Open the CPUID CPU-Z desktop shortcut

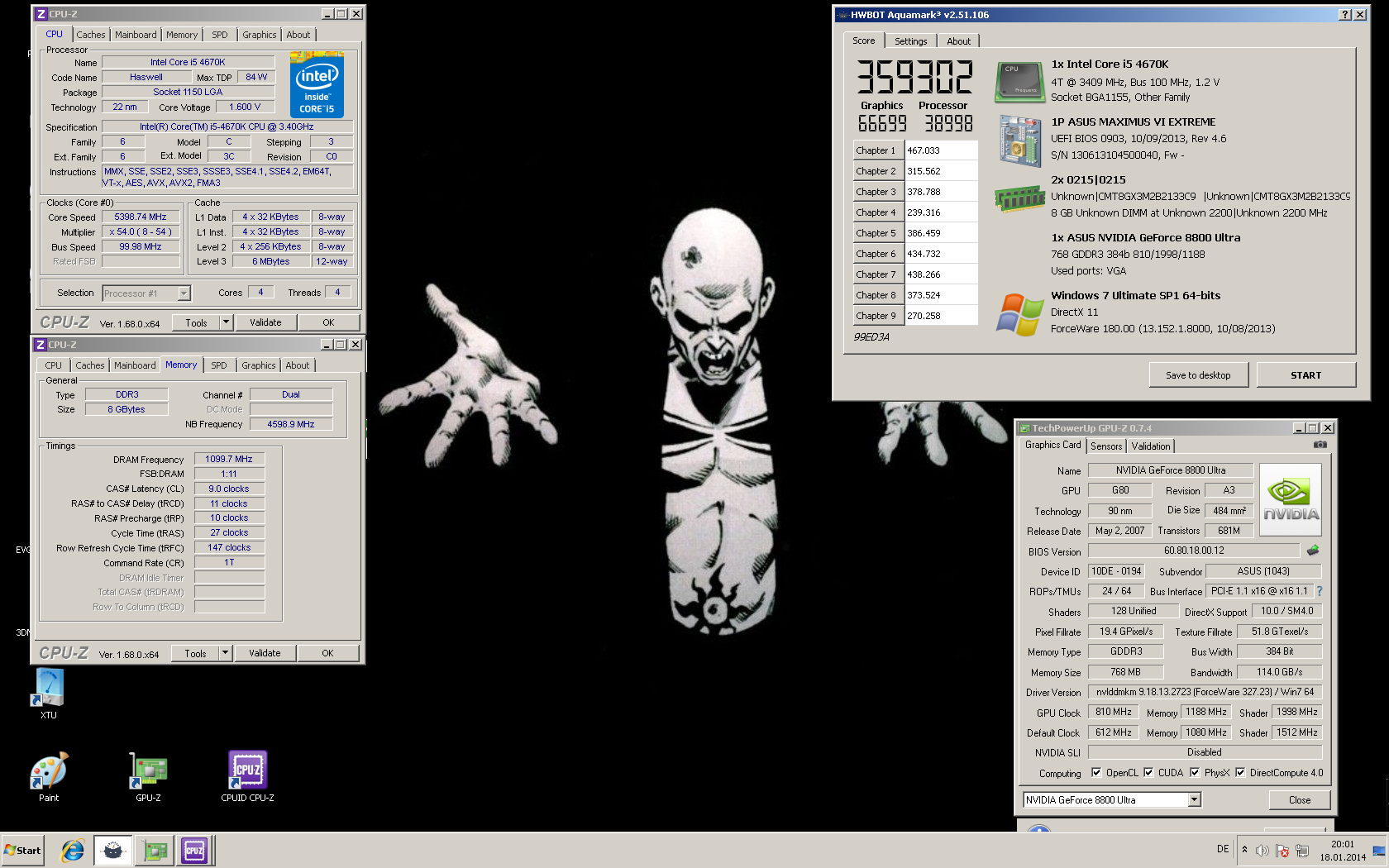pyautogui.click(x=247, y=775)
